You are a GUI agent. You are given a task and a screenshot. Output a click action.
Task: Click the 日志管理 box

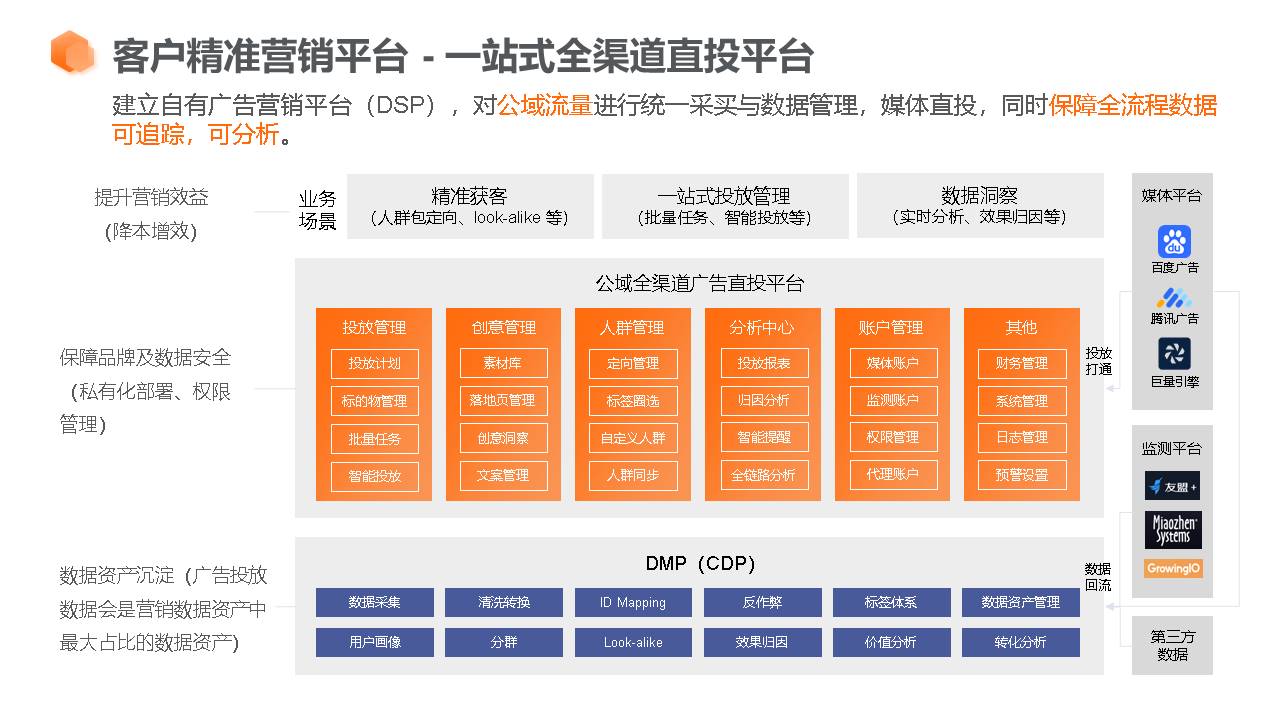[x=1022, y=437]
